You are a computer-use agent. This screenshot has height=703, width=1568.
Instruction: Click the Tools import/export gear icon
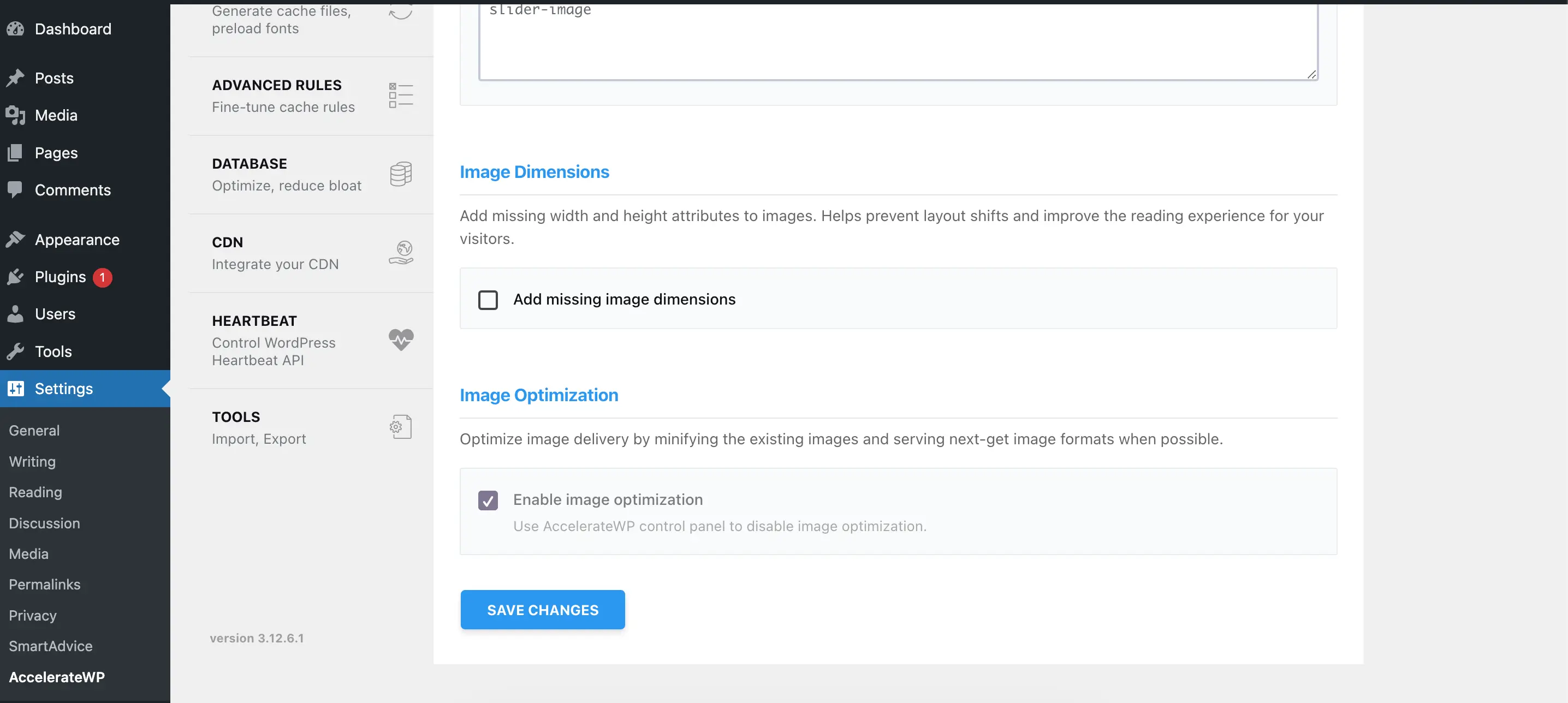click(x=401, y=427)
